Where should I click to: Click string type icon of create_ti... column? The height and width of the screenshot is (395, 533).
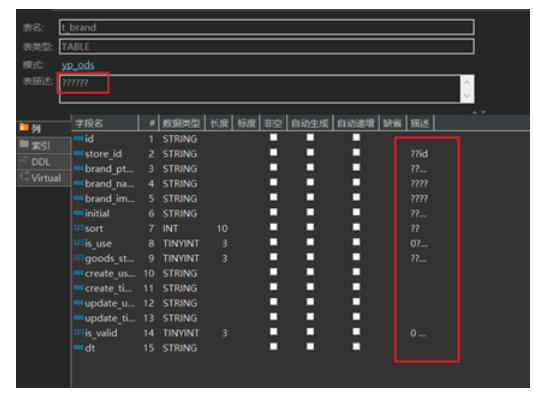[79, 287]
